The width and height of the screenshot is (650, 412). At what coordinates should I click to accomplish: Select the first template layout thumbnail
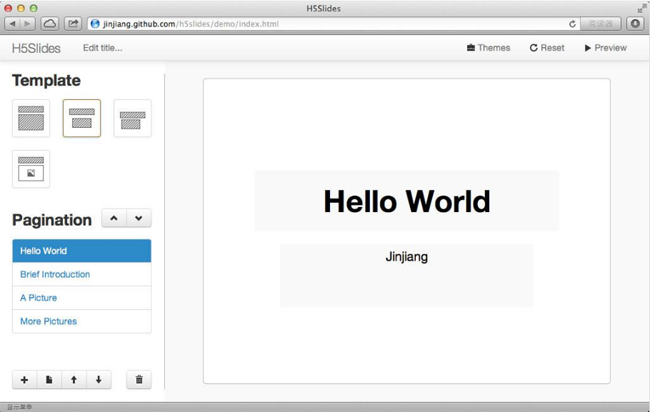coord(31,118)
